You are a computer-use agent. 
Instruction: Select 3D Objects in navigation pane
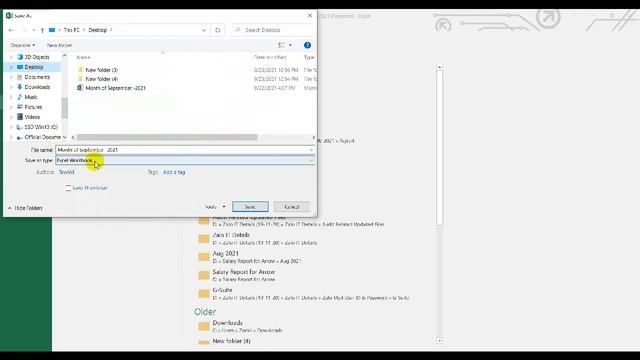coord(36,57)
